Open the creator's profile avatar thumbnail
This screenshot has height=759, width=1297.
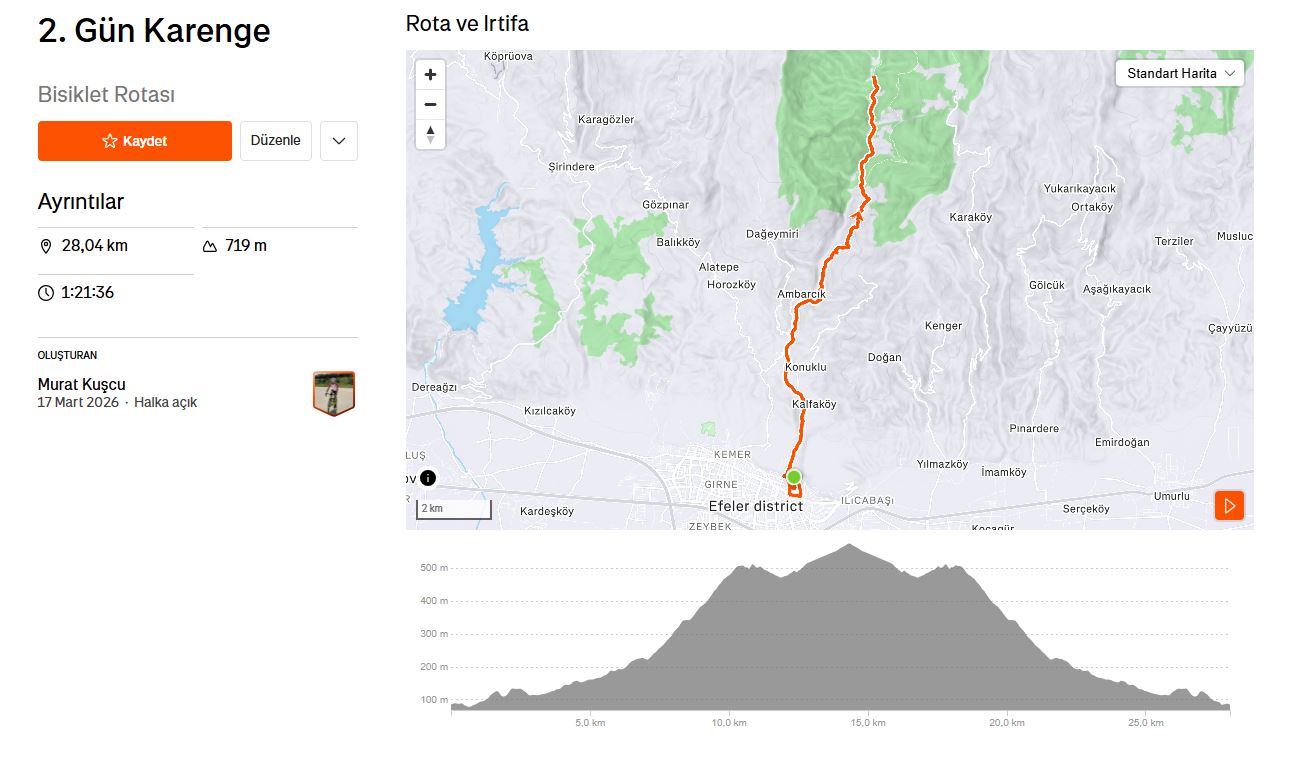334,393
